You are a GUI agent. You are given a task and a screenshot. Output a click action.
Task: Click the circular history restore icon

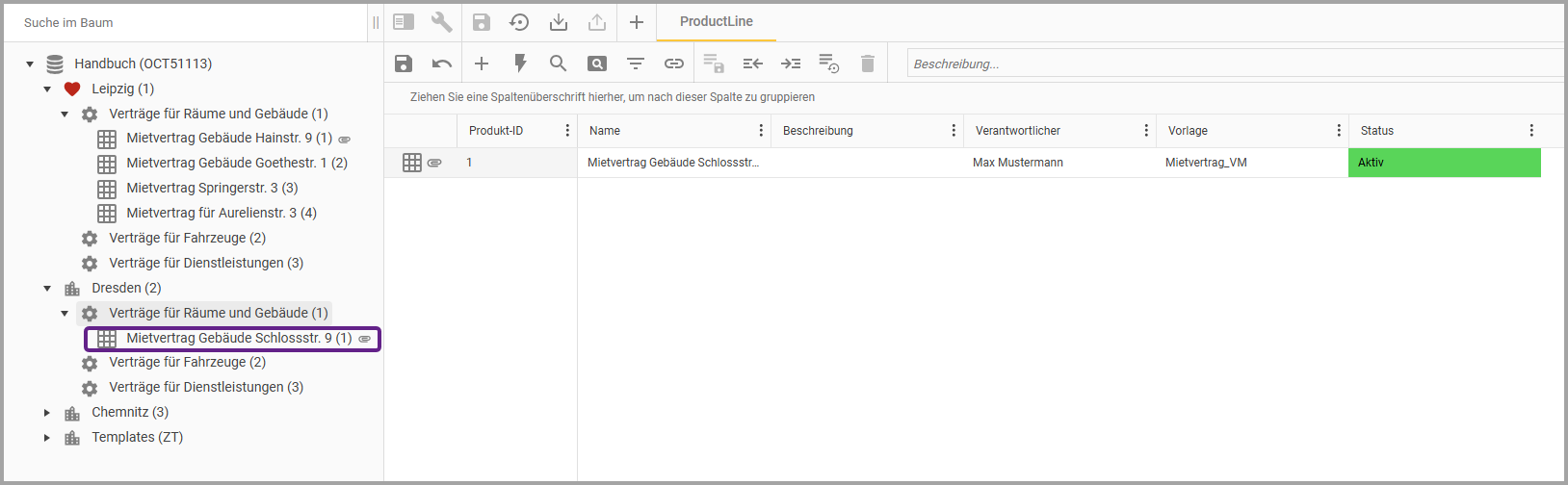point(519,22)
